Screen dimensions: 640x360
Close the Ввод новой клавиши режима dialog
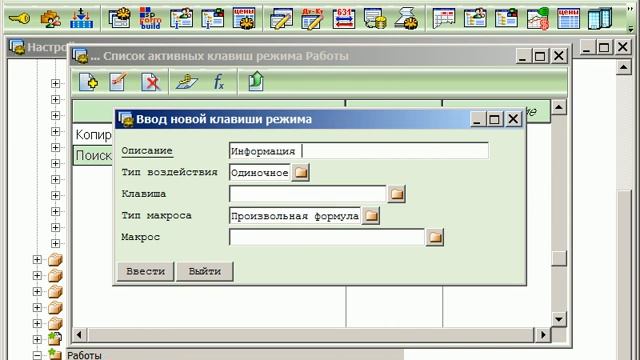pos(513,119)
